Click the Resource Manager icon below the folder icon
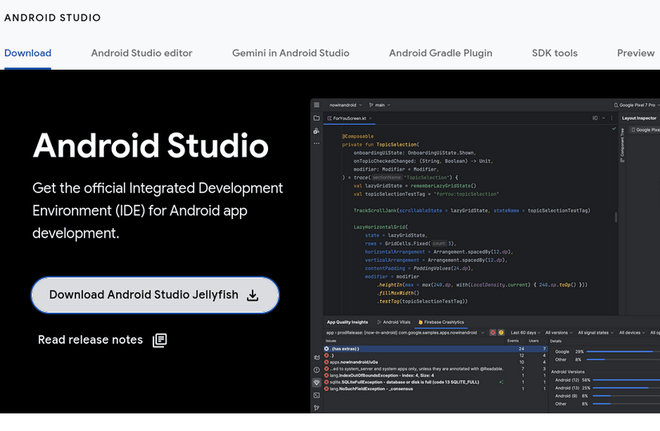660x431 pixels. 317,131
